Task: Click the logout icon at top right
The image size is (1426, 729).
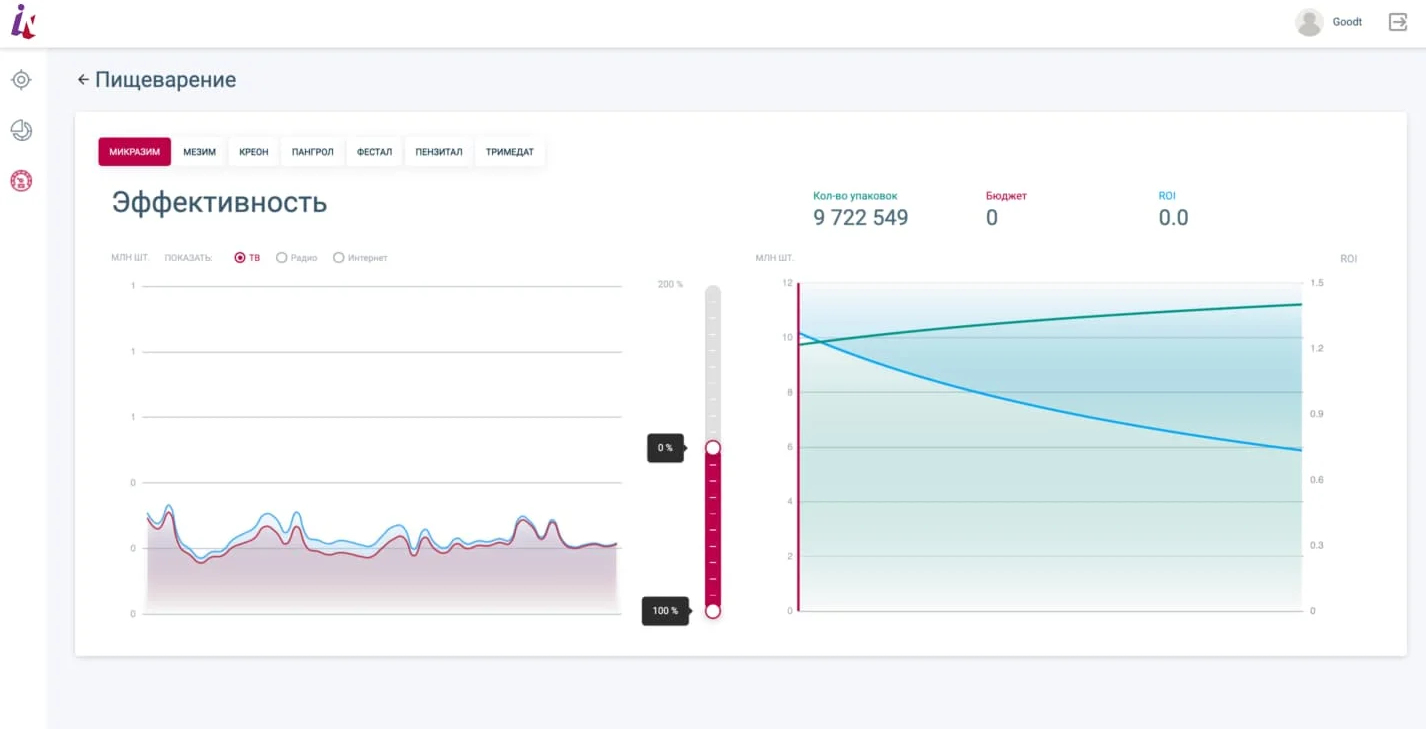Action: tap(1398, 22)
